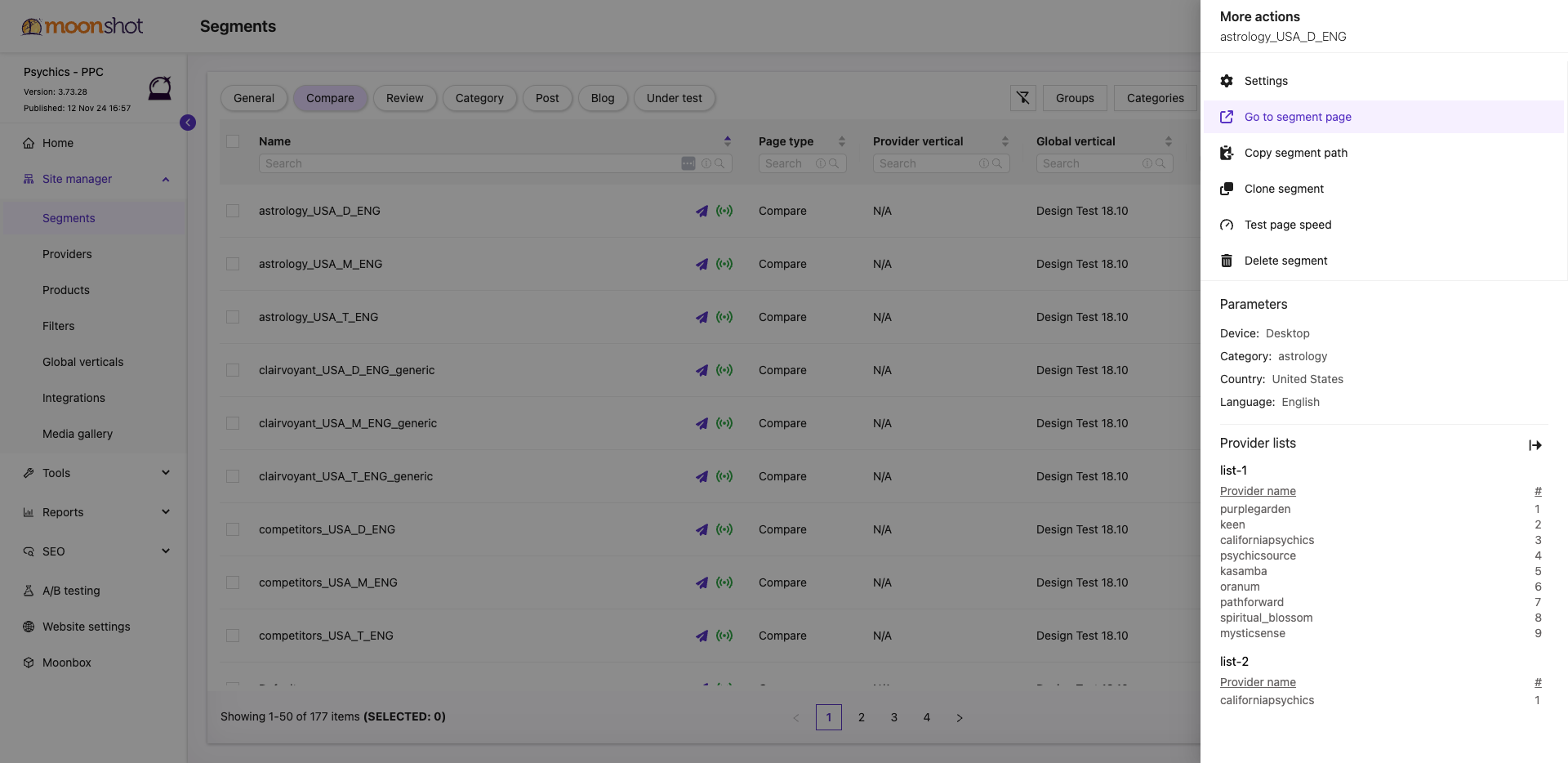Click the live signal icon for astrology_USA_D_ENG
1568x763 pixels.
tap(724, 211)
